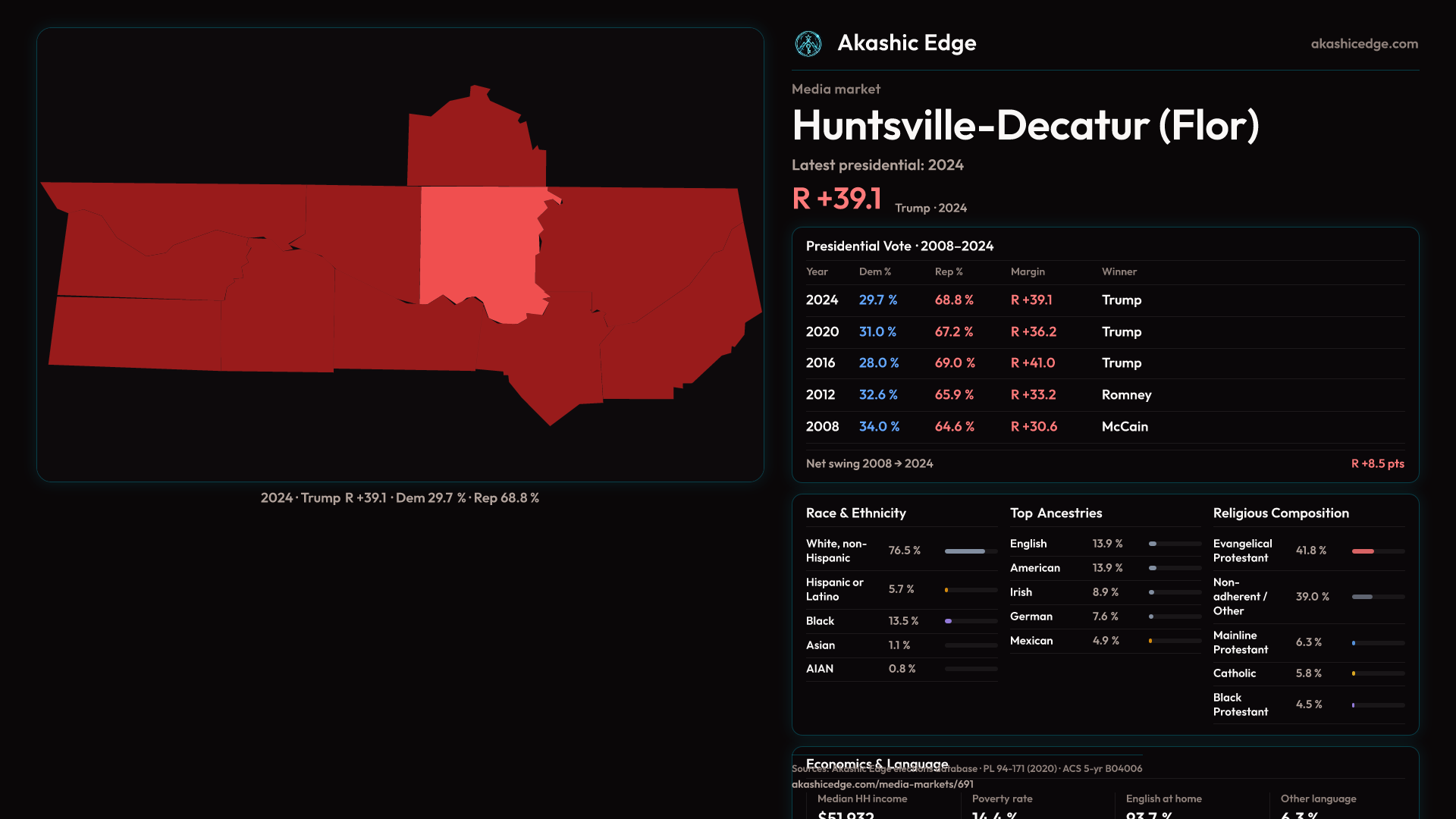Click the northern protruding county on map
The image size is (1456, 819).
(x=474, y=144)
